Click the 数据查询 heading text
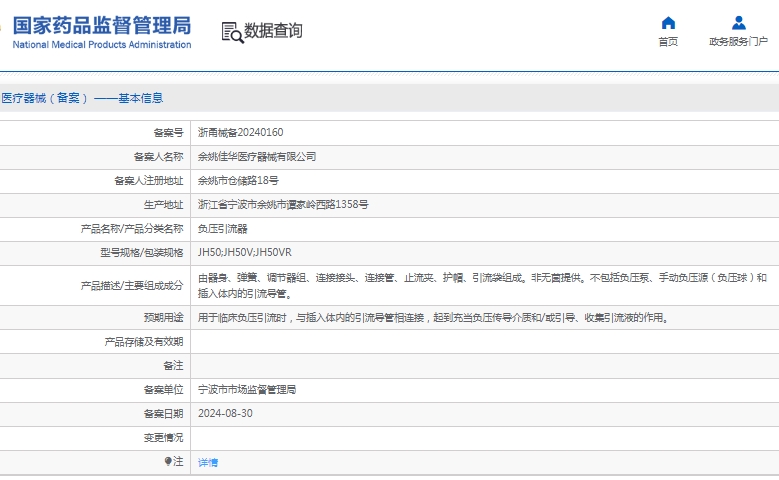 273,31
